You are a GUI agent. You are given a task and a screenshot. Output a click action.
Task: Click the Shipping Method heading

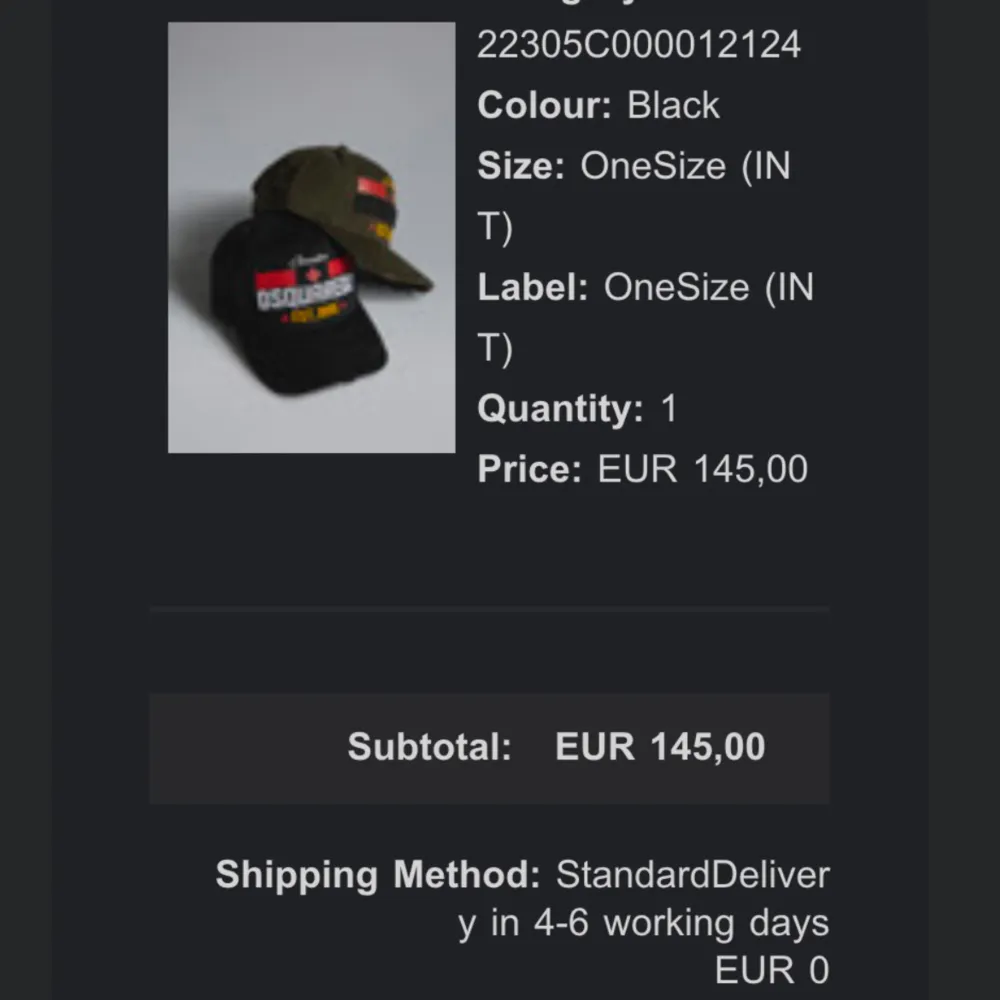378,874
